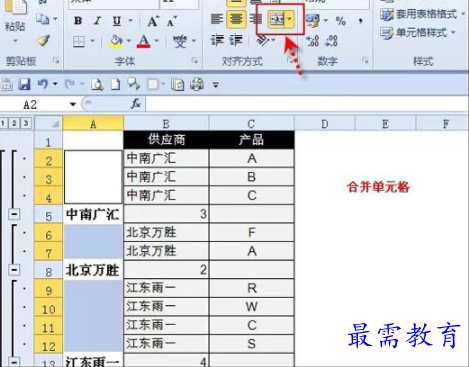Screen dimensions: 469x367
Task: Open Customize Quick Access Toolbar dropdown
Action: click(x=216, y=85)
